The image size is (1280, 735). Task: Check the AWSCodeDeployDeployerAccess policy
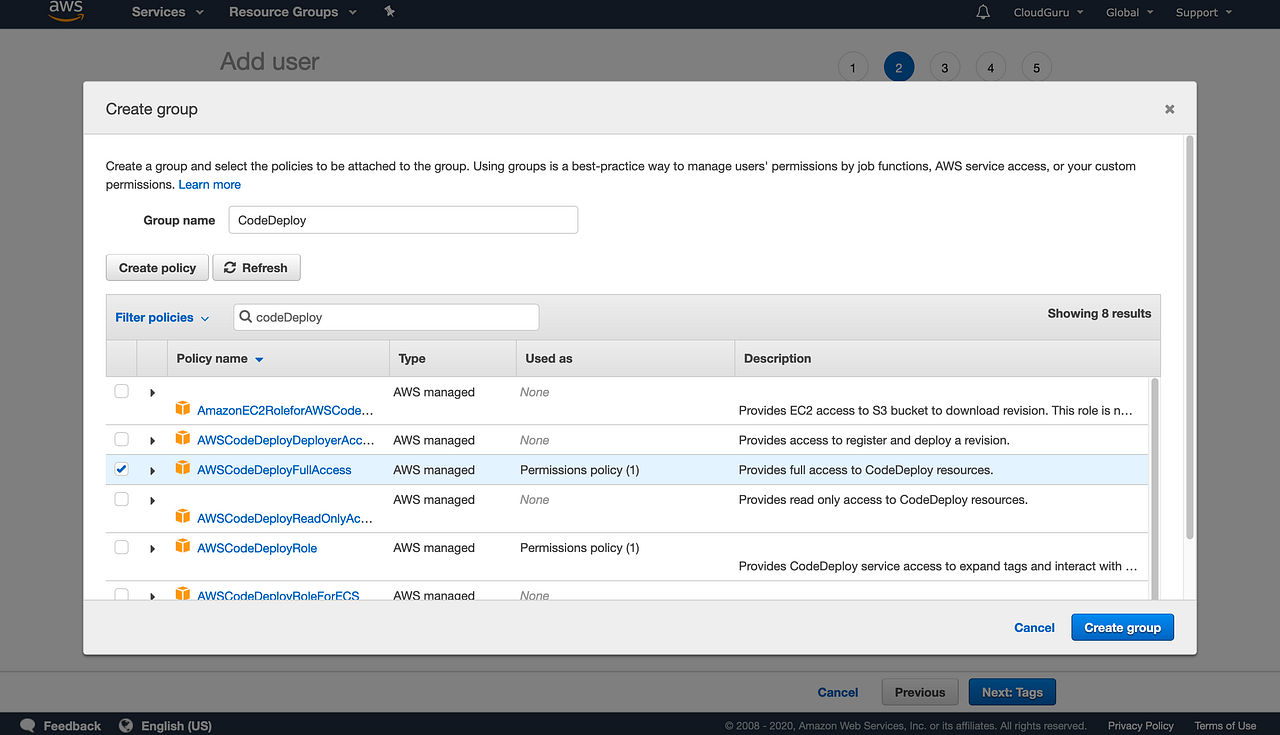pyautogui.click(x=121, y=440)
